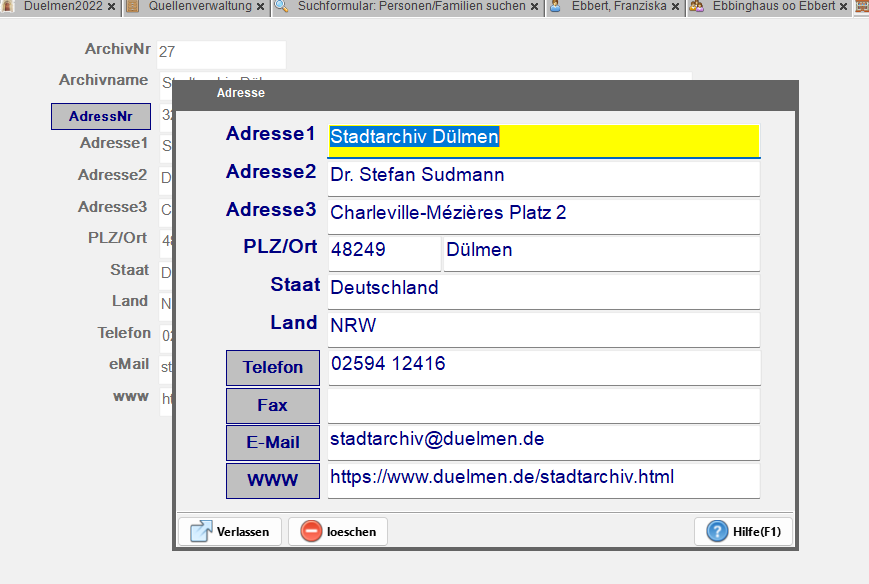This screenshot has height=584, width=869.
Task: Click the Telefon button
Action: point(272,368)
